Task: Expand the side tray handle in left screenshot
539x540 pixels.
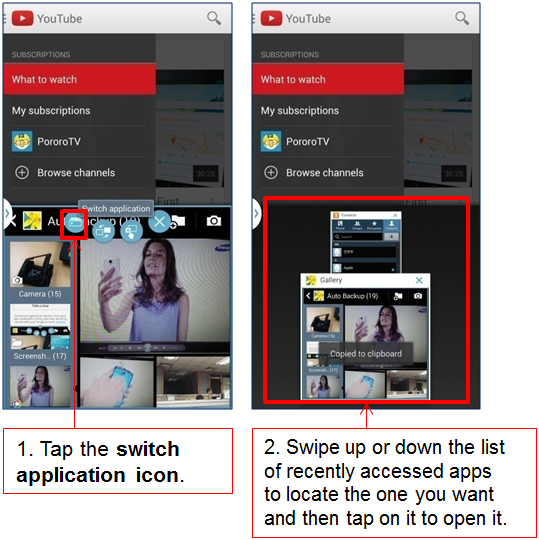Action: click(x=7, y=214)
